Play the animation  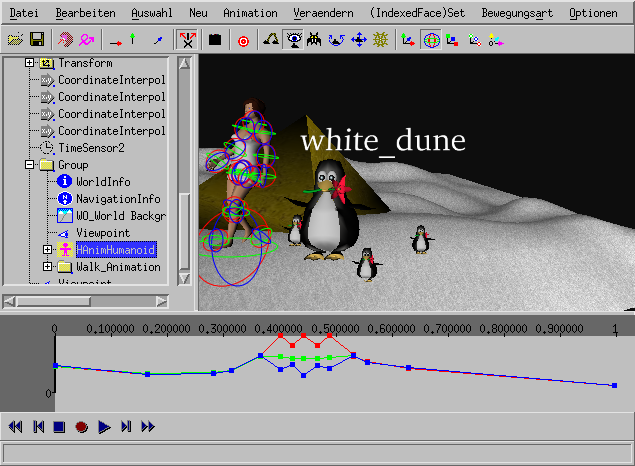(104, 427)
